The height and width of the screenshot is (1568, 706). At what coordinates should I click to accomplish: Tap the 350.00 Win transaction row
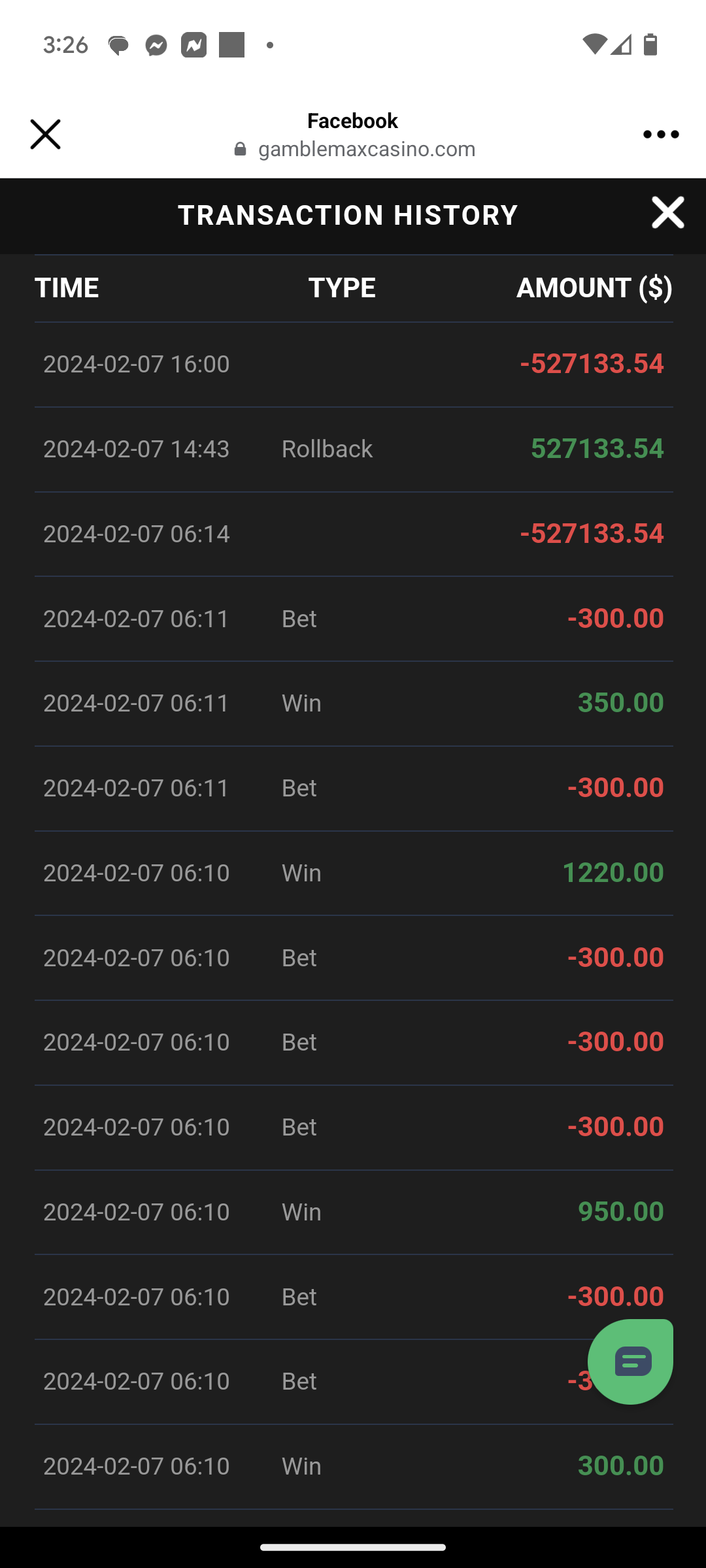coord(354,704)
